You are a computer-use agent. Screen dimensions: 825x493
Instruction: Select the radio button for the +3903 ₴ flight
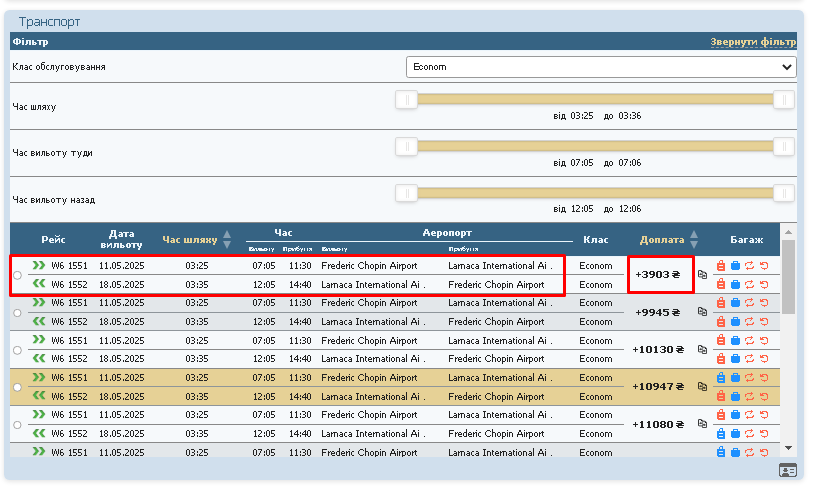[x=17, y=275]
